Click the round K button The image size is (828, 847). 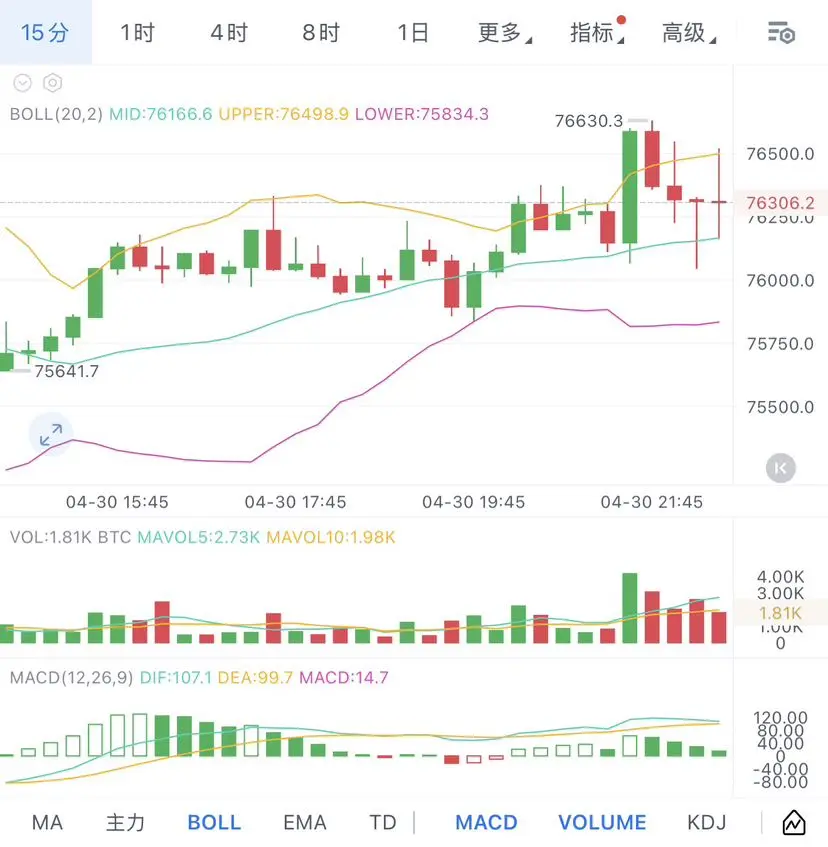pyautogui.click(x=780, y=468)
